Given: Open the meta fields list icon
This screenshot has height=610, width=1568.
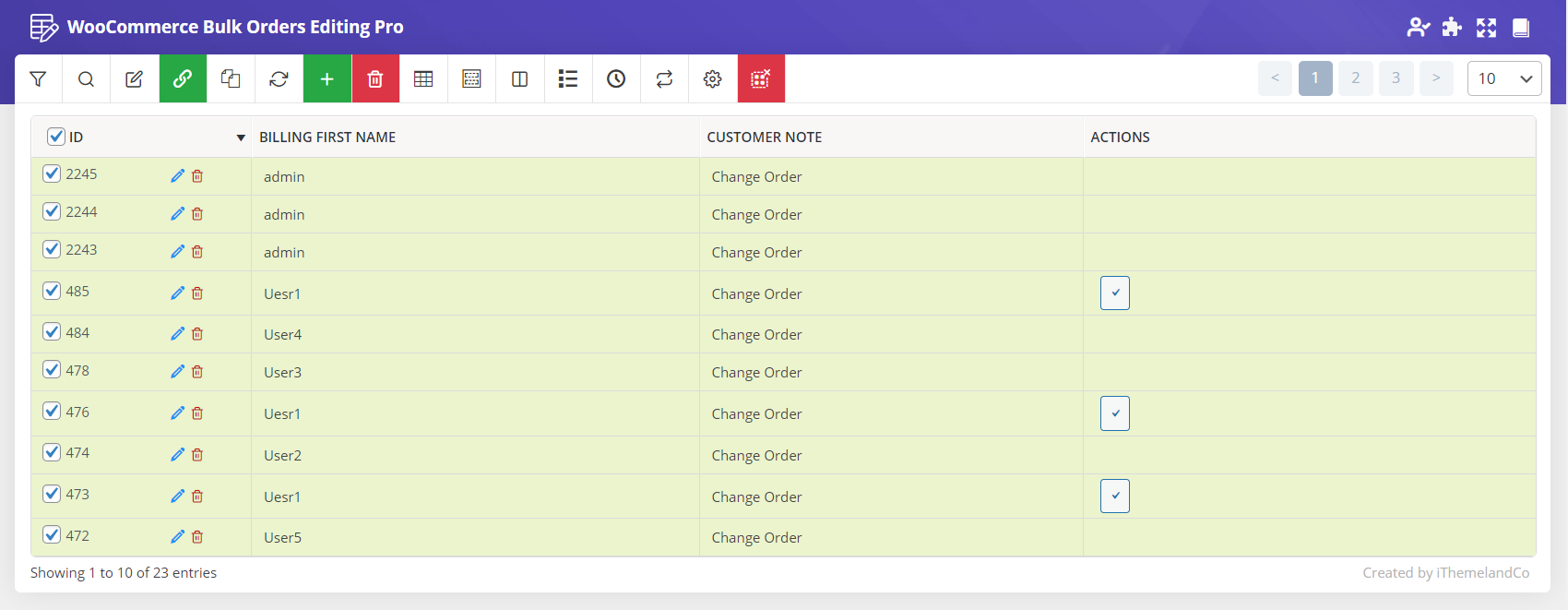Looking at the screenshot, I should tap(568, 79).
